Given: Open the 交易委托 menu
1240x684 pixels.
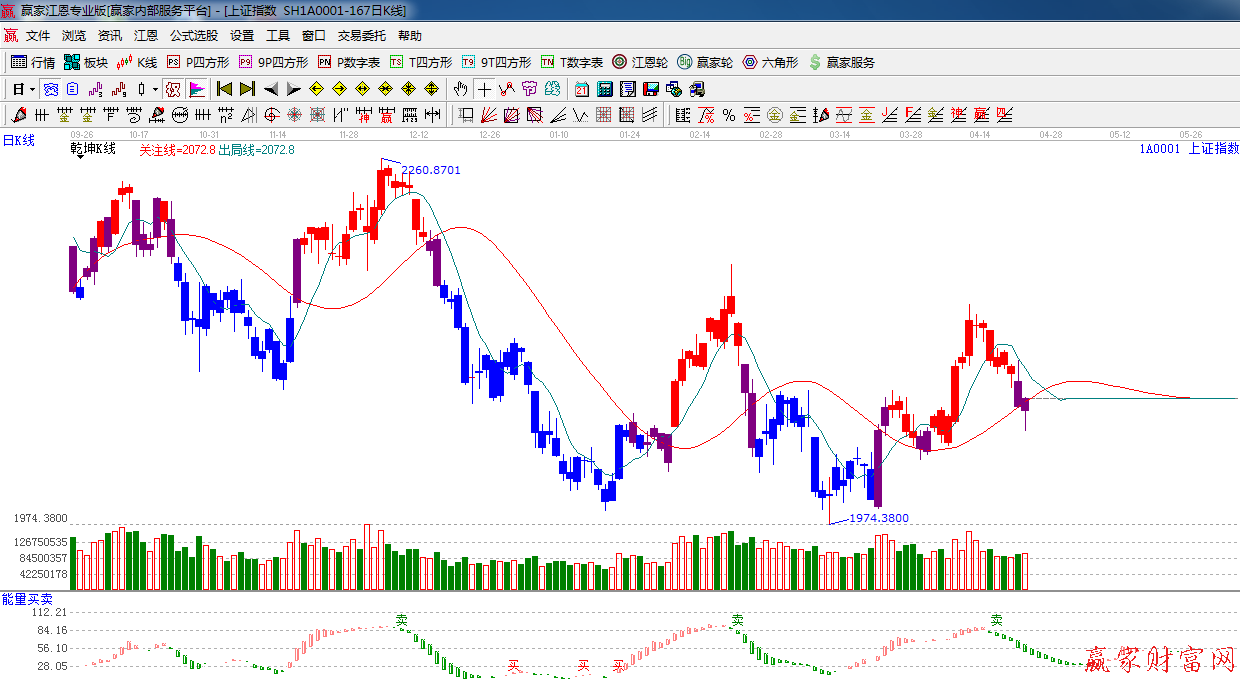Looking at the screenshot, I should tap(361, 35).
